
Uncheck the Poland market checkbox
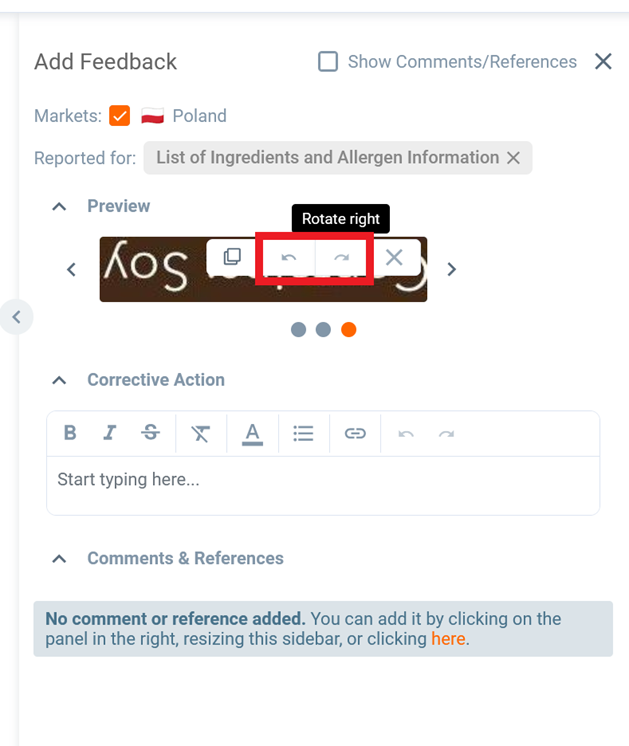pos(120,116)
